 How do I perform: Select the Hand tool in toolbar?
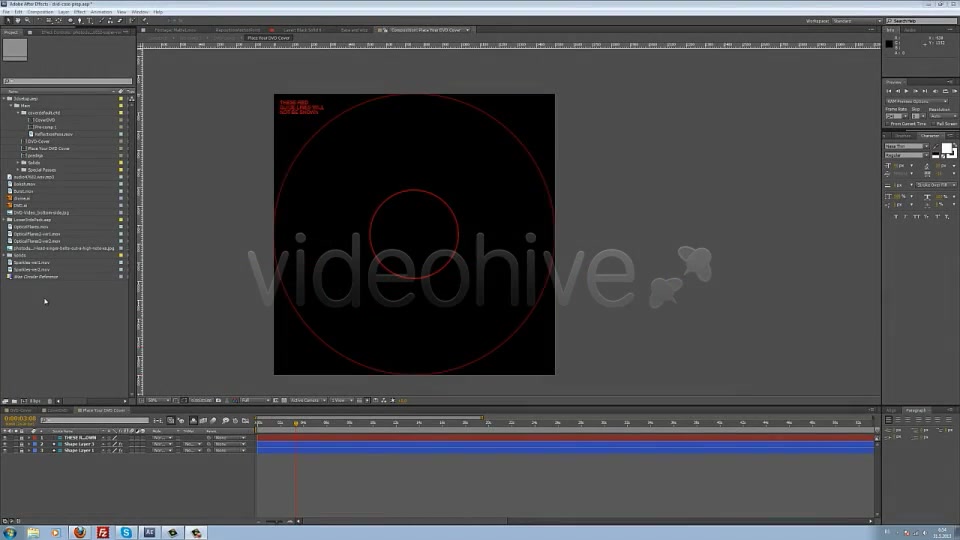18,20
